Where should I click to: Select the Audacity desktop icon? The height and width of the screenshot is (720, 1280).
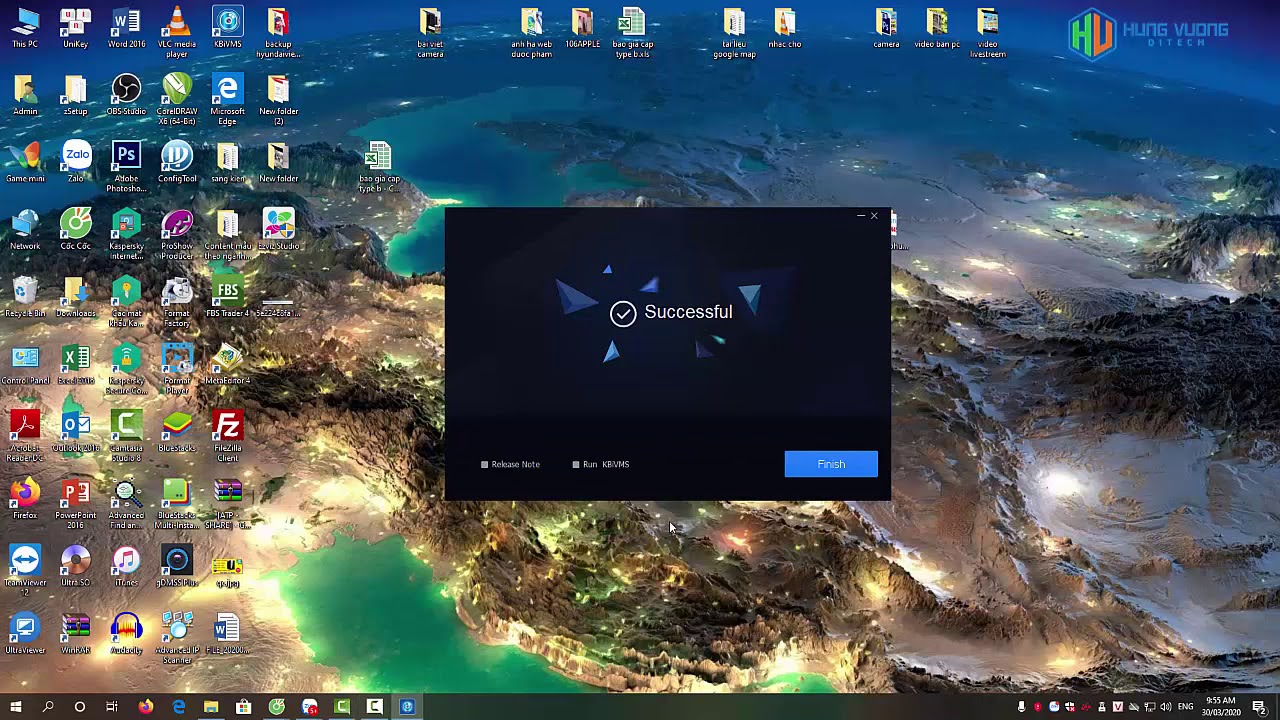click(x=126, y=633)
